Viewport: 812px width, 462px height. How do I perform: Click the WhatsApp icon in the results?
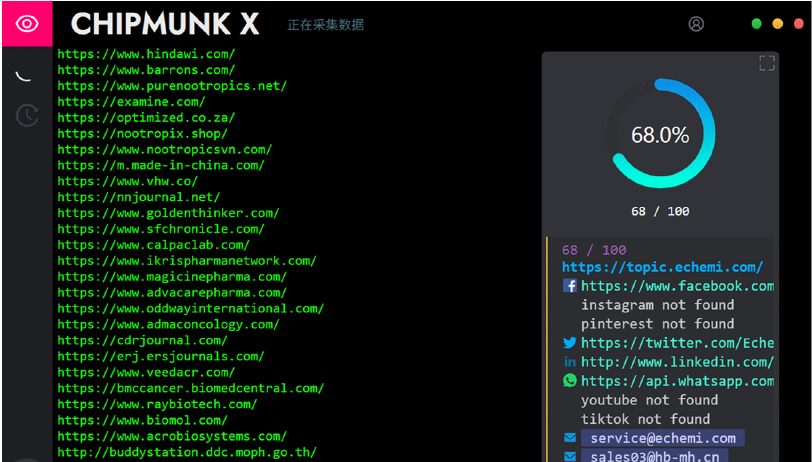570,381
